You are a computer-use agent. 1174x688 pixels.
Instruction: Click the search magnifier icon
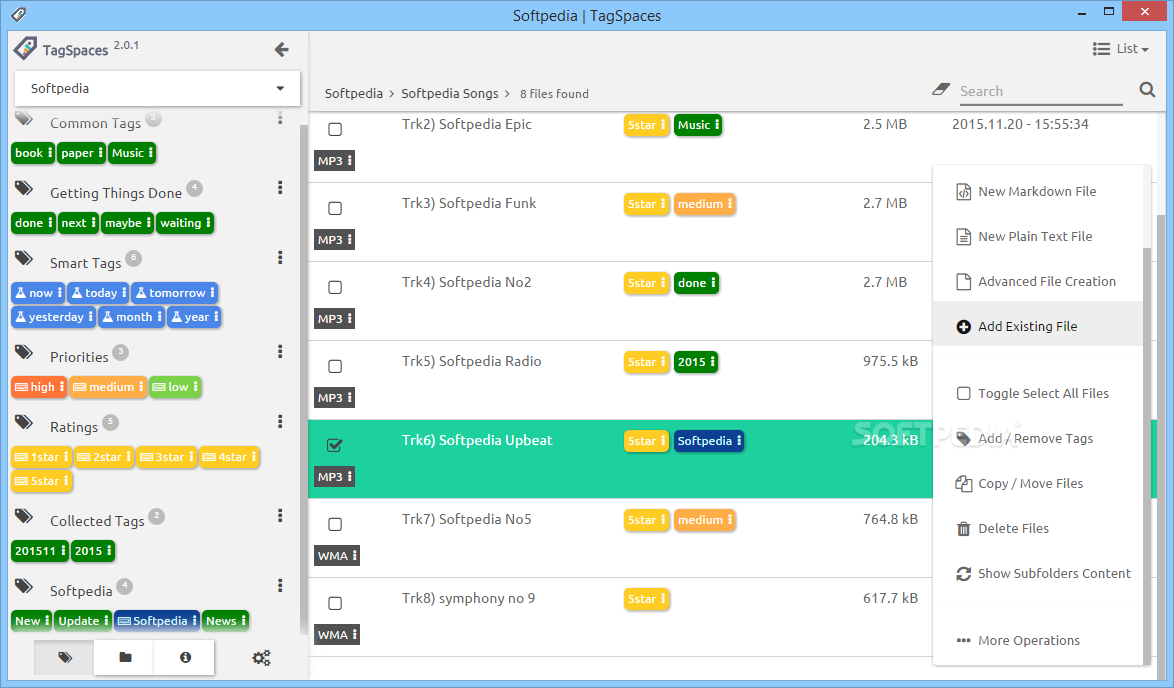1147,90
